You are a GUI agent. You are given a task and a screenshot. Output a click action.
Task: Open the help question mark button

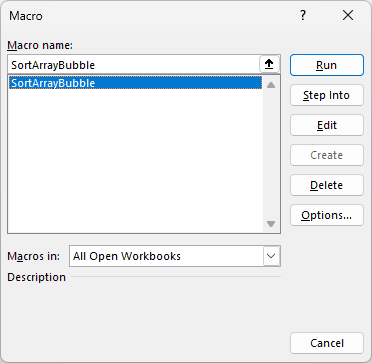click(x=303, y=16)
